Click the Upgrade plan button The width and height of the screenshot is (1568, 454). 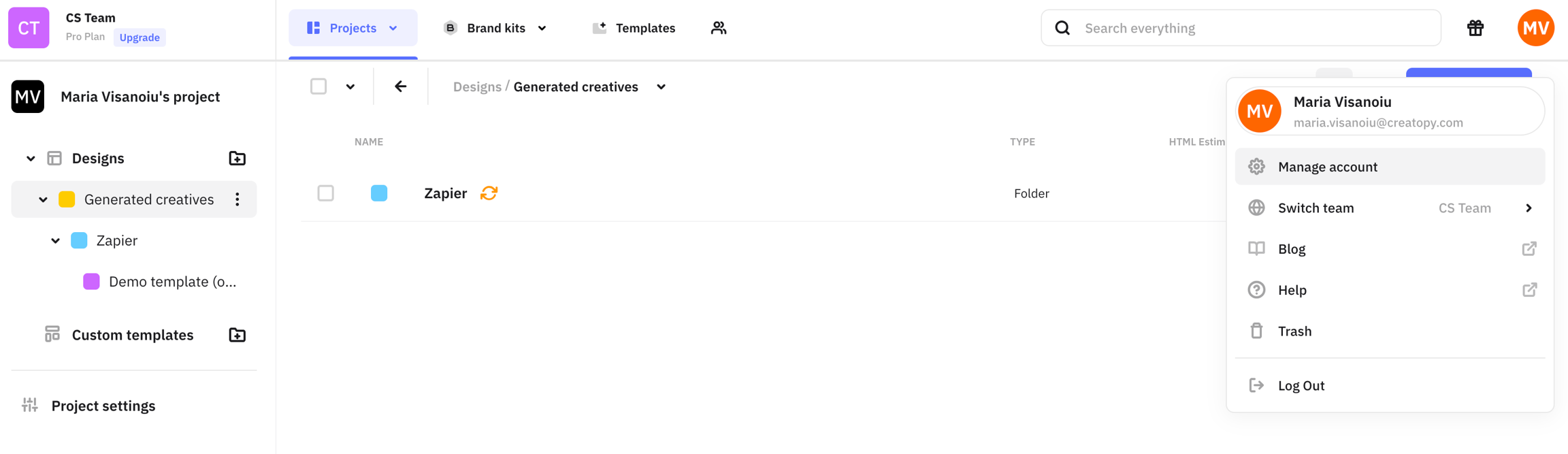(140, 37)
